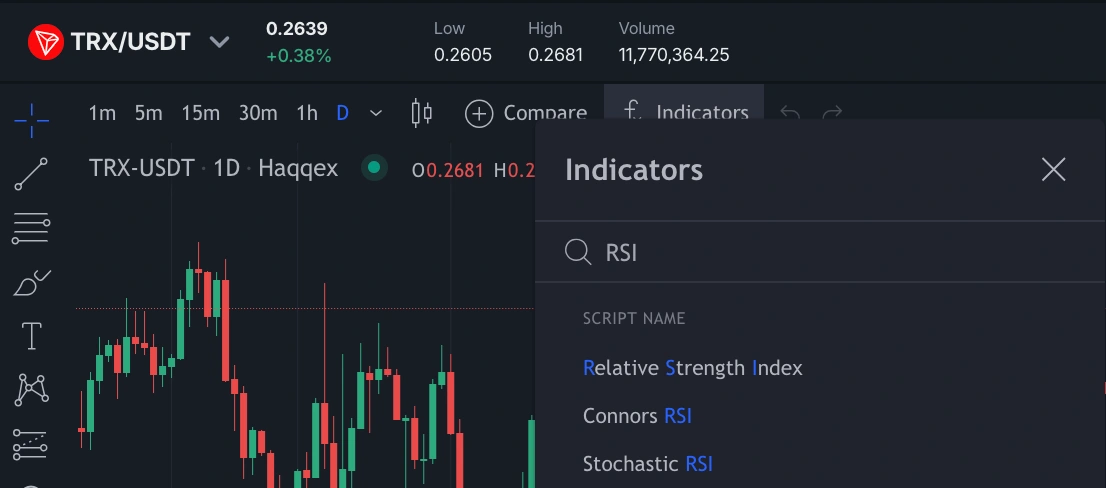Select the daily D timeframe
The width and height of the screenshot is (1106, 488).
point(342,113)
